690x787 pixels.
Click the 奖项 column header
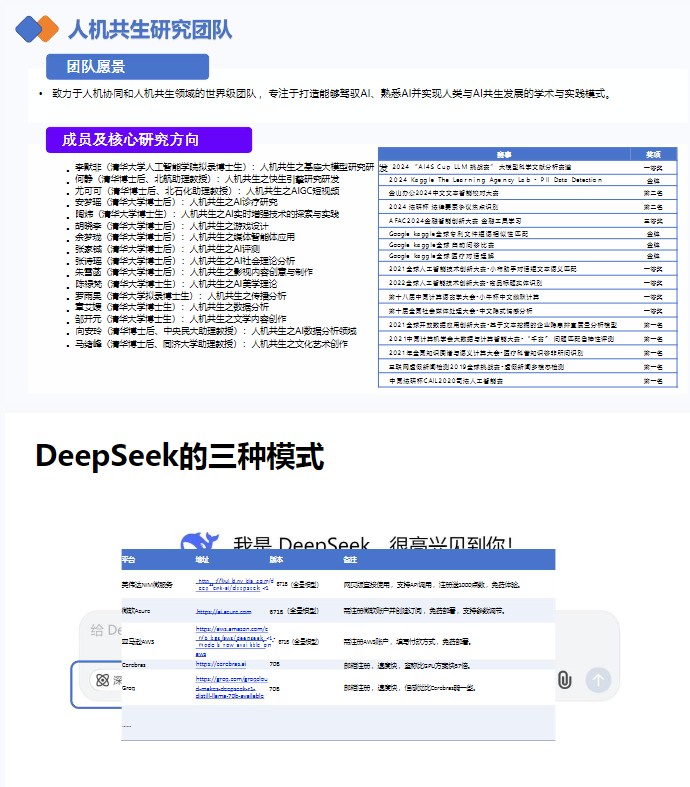(x=653, y=155)
